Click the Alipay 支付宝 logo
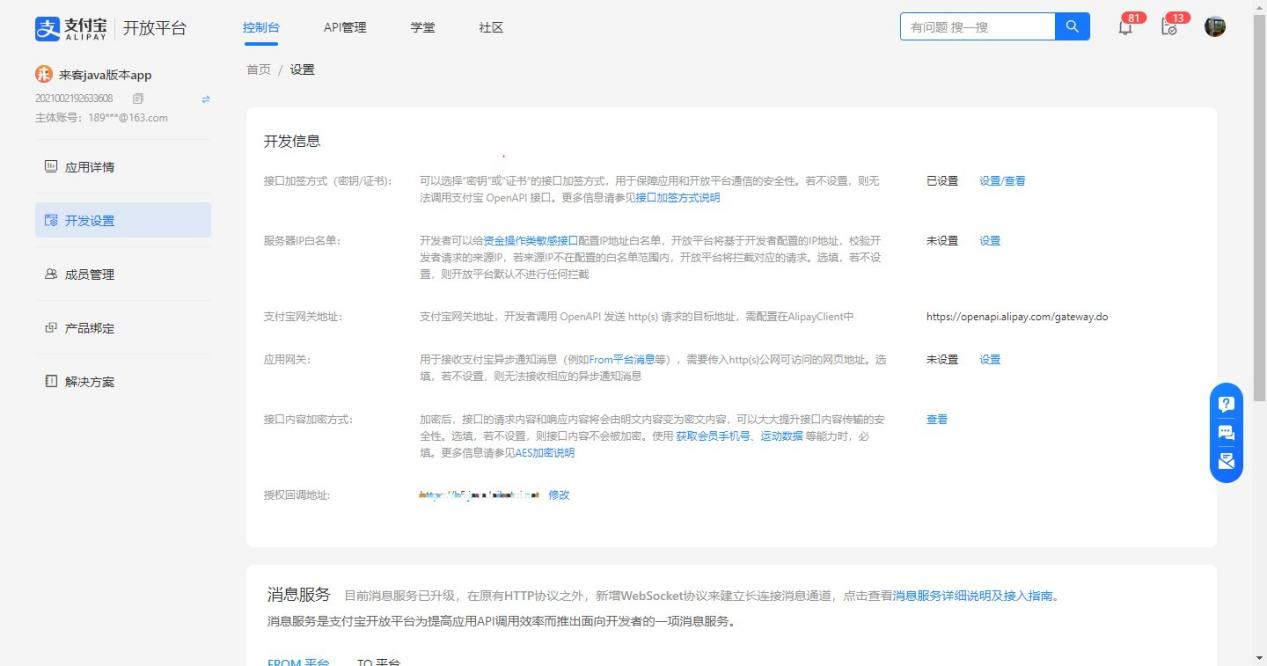 [72, 27]
